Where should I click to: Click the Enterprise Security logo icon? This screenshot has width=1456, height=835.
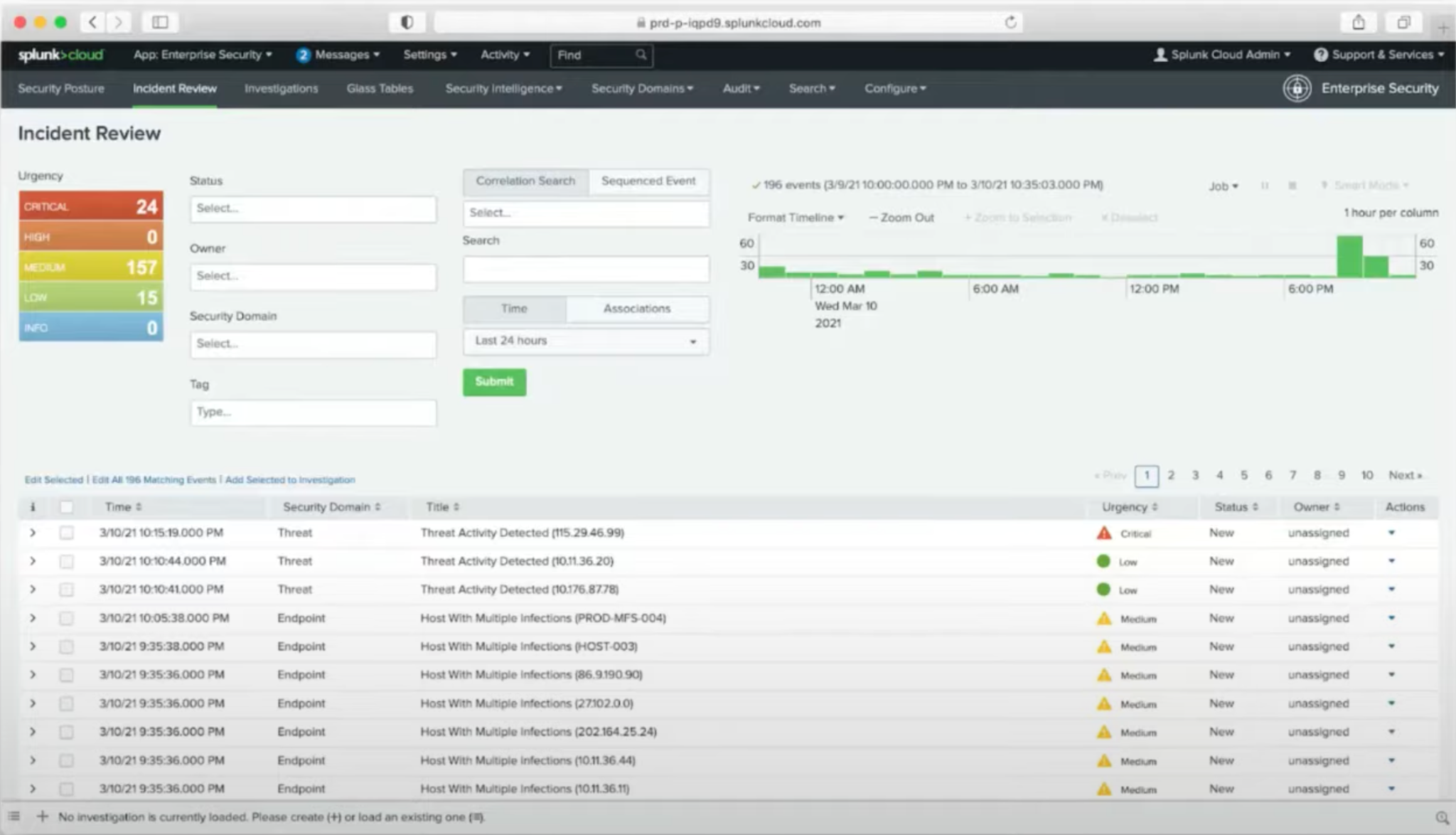pos(1297,89)
